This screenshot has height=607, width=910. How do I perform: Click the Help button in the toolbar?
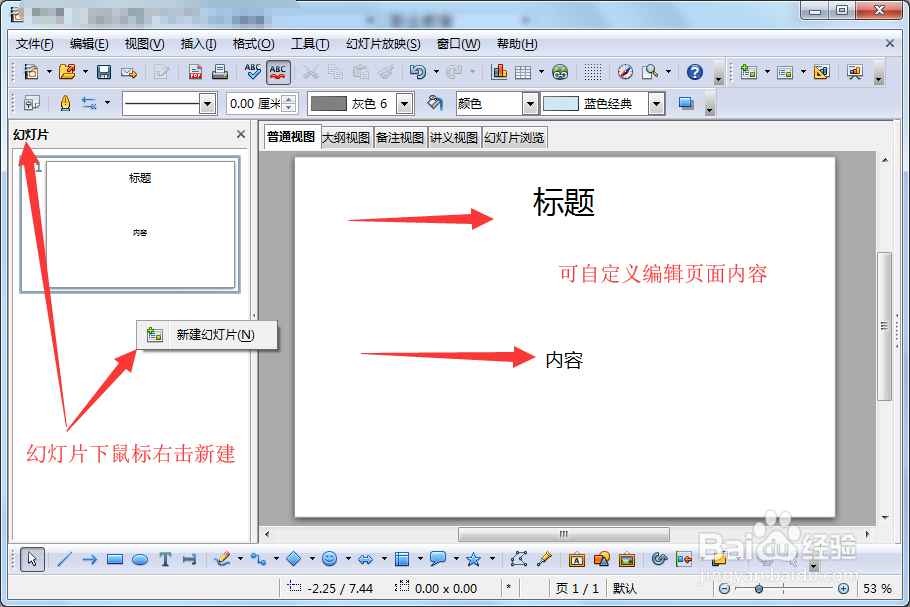click(x=693, y=72)
